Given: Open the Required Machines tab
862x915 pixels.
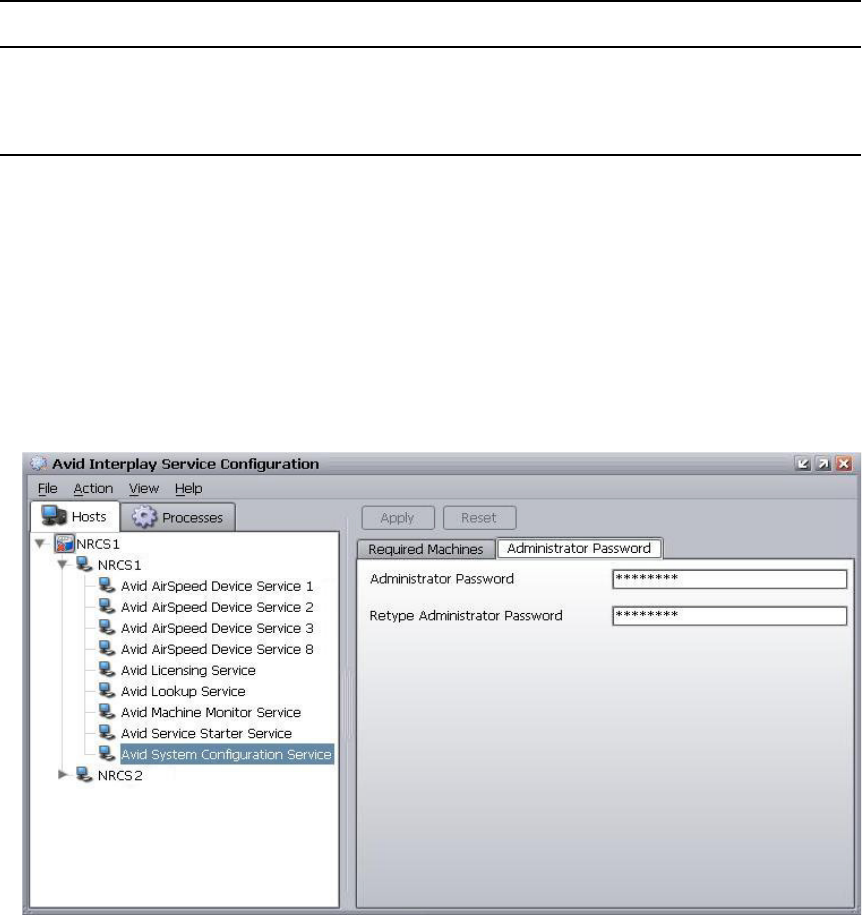Looking at the screenshot, I should click(x=425, y=549).
